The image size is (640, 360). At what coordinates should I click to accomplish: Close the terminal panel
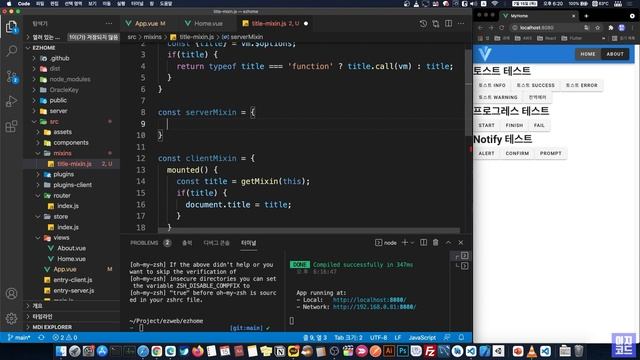point(461,242)
